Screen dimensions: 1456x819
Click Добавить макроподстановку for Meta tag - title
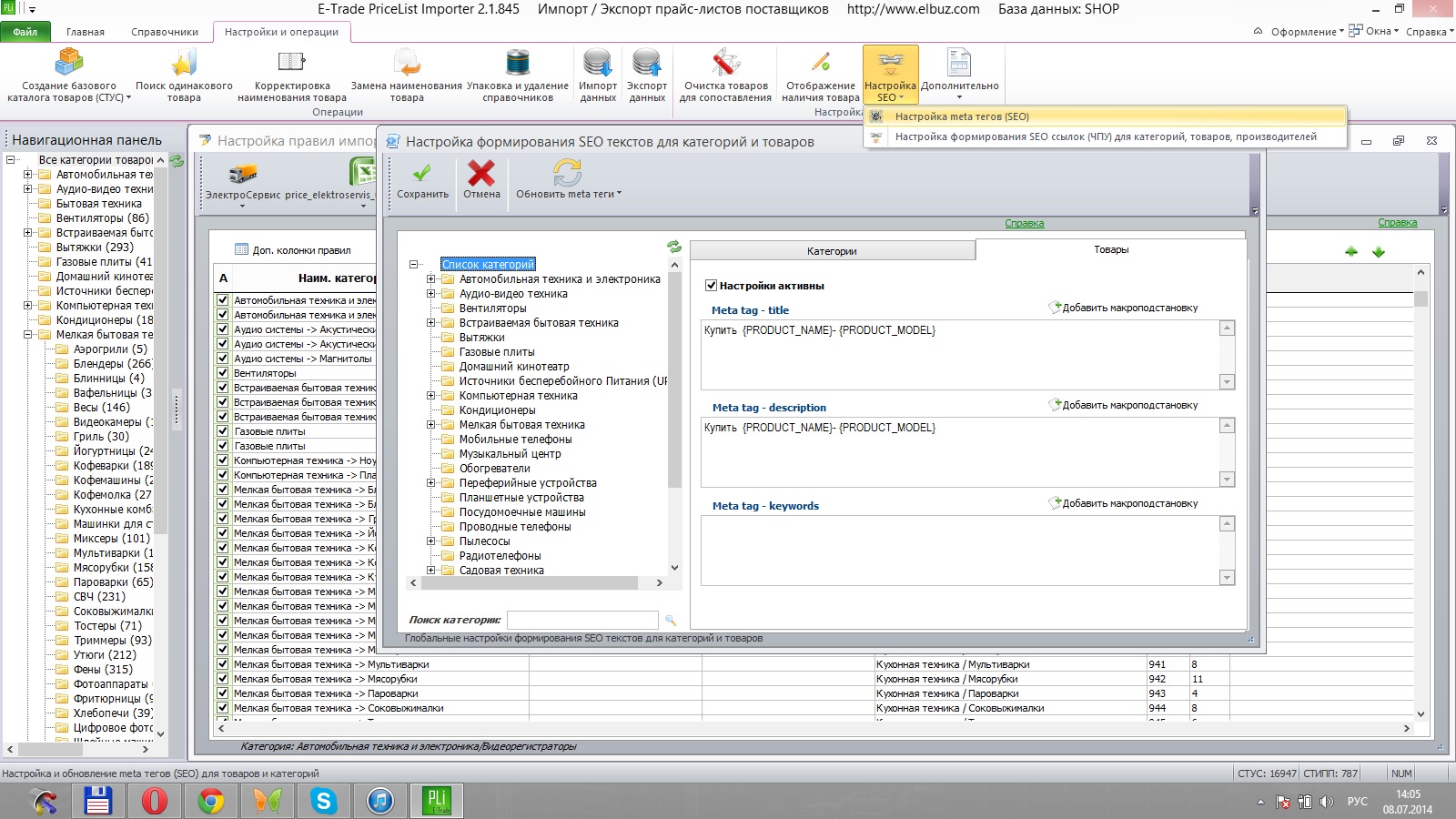tap(1124, 308)
